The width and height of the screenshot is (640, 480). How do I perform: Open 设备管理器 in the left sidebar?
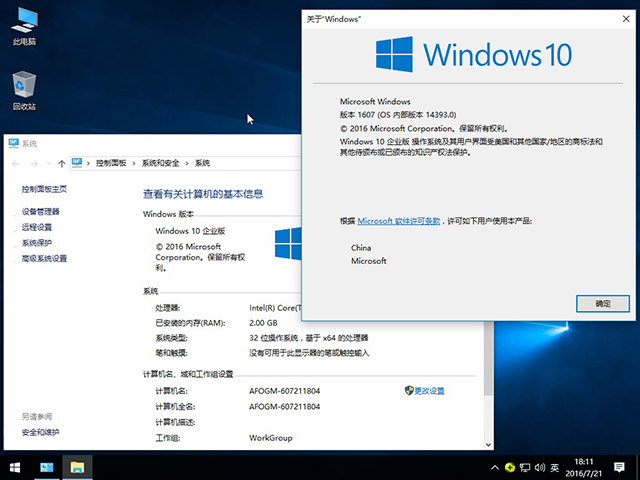pyautogui.click(x=41, y=211)
